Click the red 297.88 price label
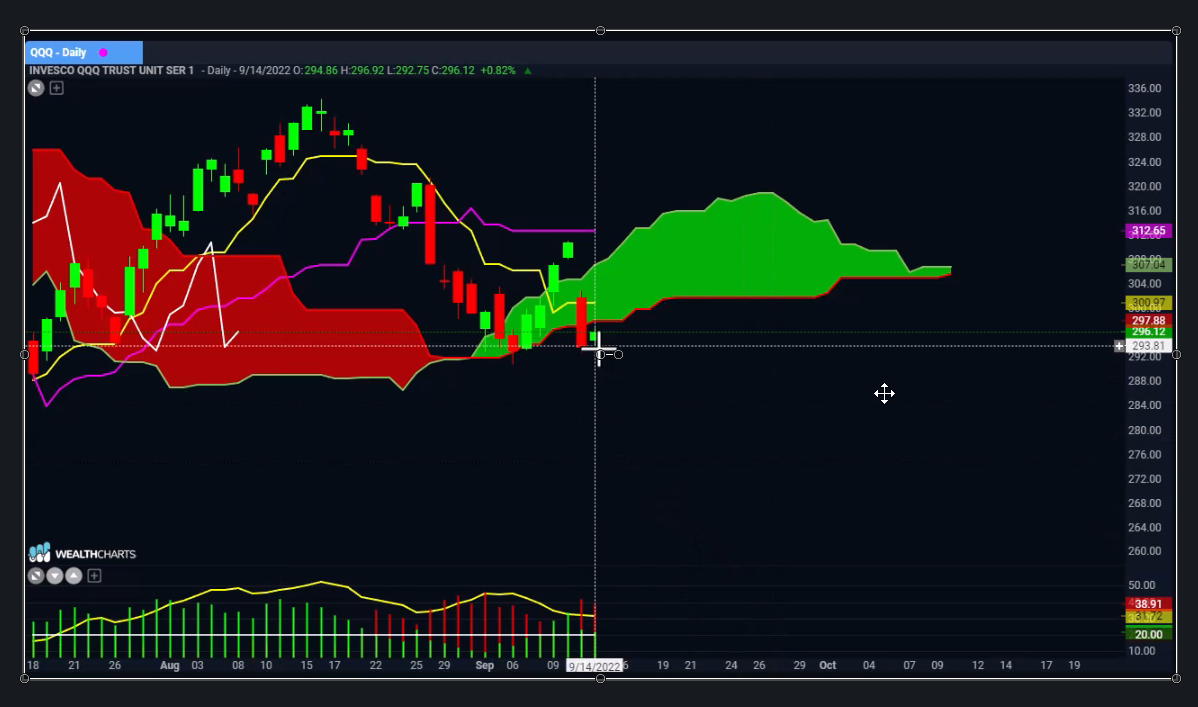Viewport: 1198px width, 707px height. 1148,320
